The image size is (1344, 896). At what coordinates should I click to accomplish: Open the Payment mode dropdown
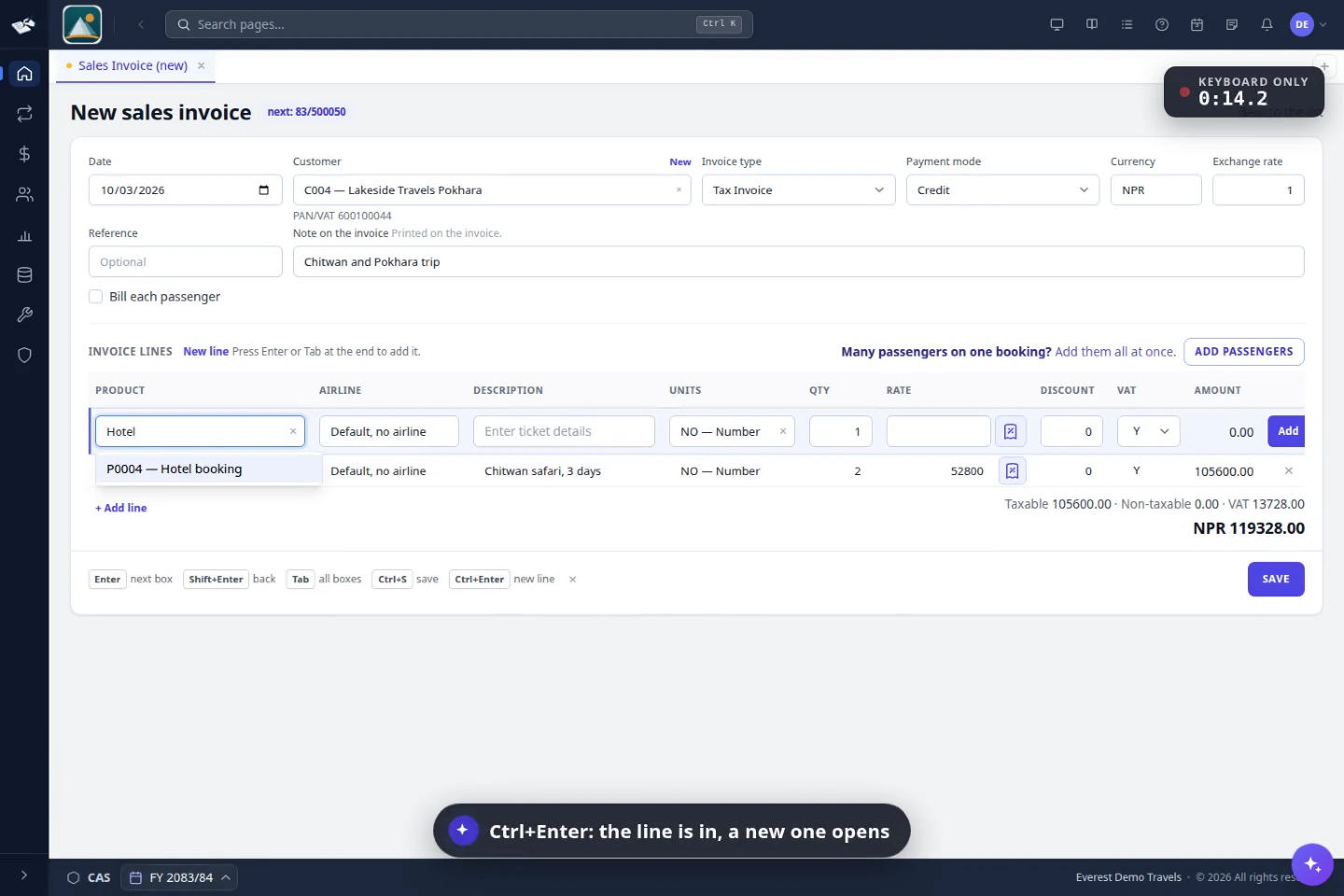(1002, 190)
